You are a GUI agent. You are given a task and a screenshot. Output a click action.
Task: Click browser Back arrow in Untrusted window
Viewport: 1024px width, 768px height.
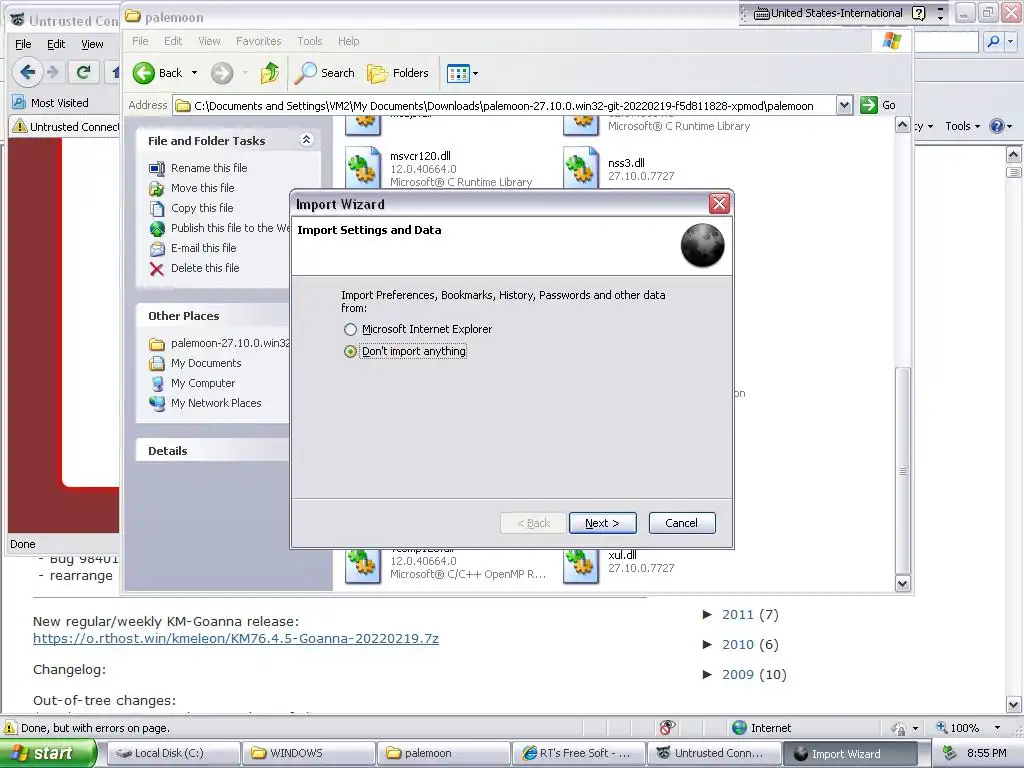click(27, 72)
